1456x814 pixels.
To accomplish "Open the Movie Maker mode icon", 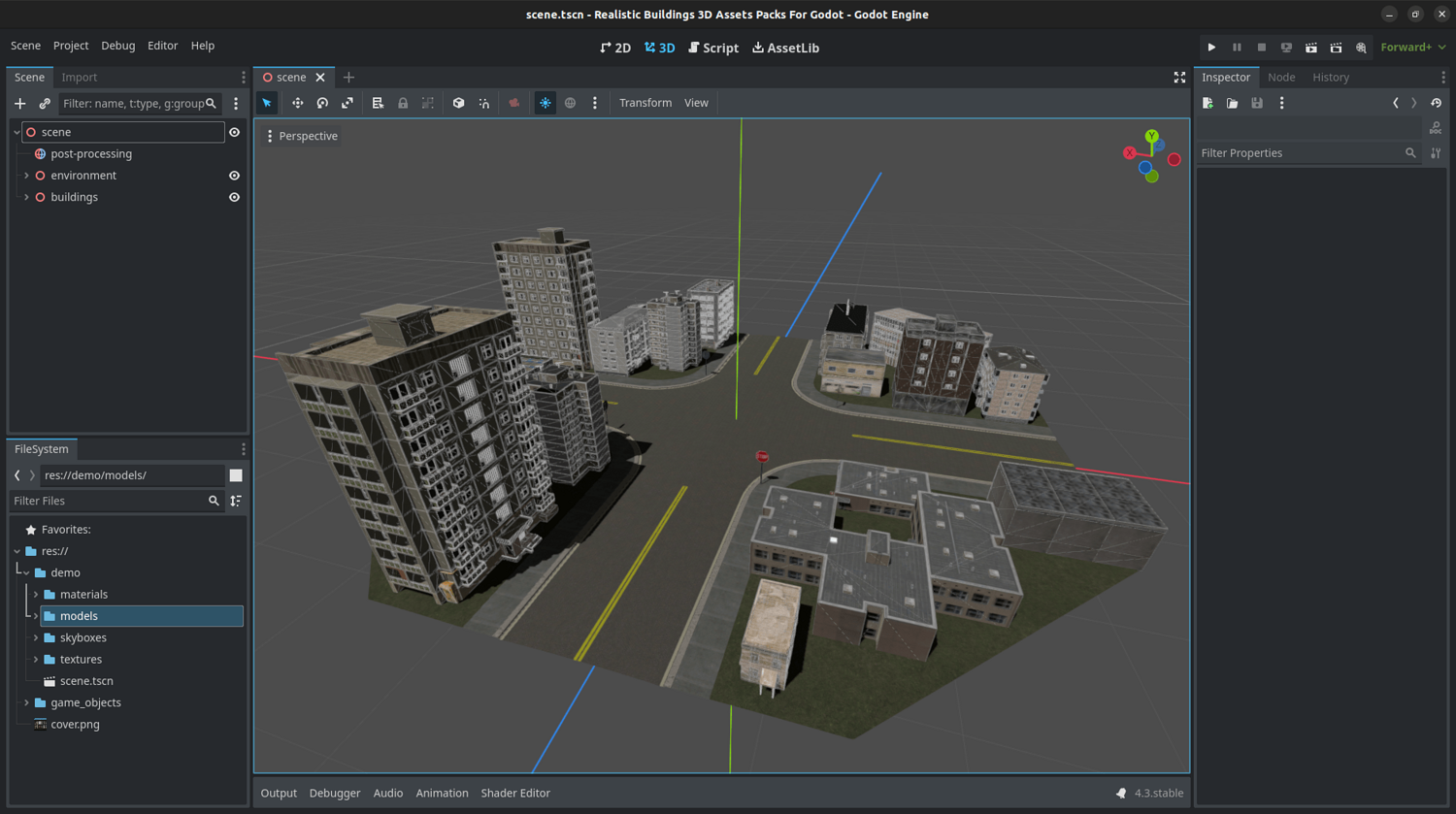I will click(x=1361, y=48).
